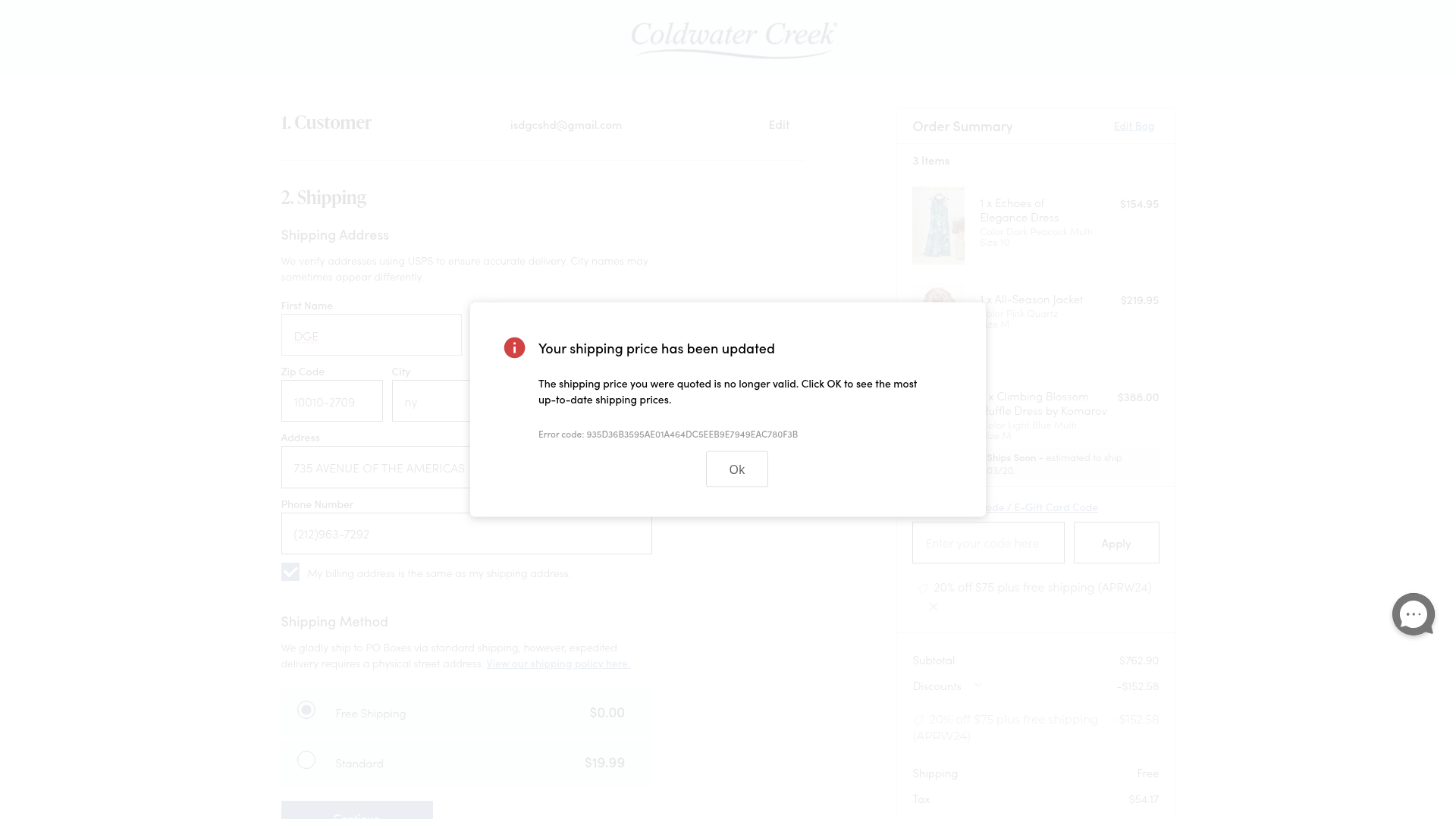Select the Standard shipping radio option
This screenshot has width=1456, height=819.
(x=306, y=760)
